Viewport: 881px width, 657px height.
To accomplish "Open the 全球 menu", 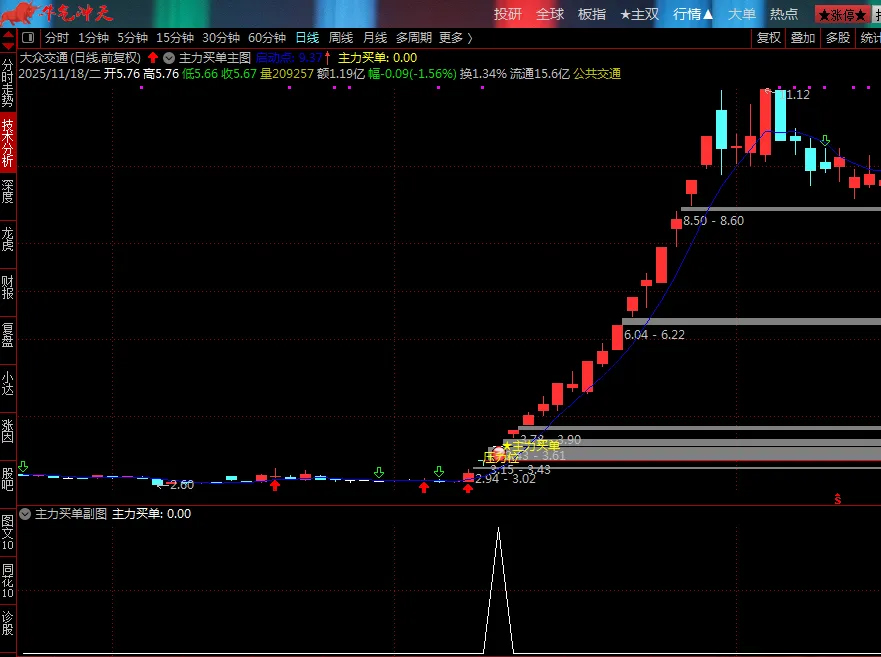I will coord(550,14).
